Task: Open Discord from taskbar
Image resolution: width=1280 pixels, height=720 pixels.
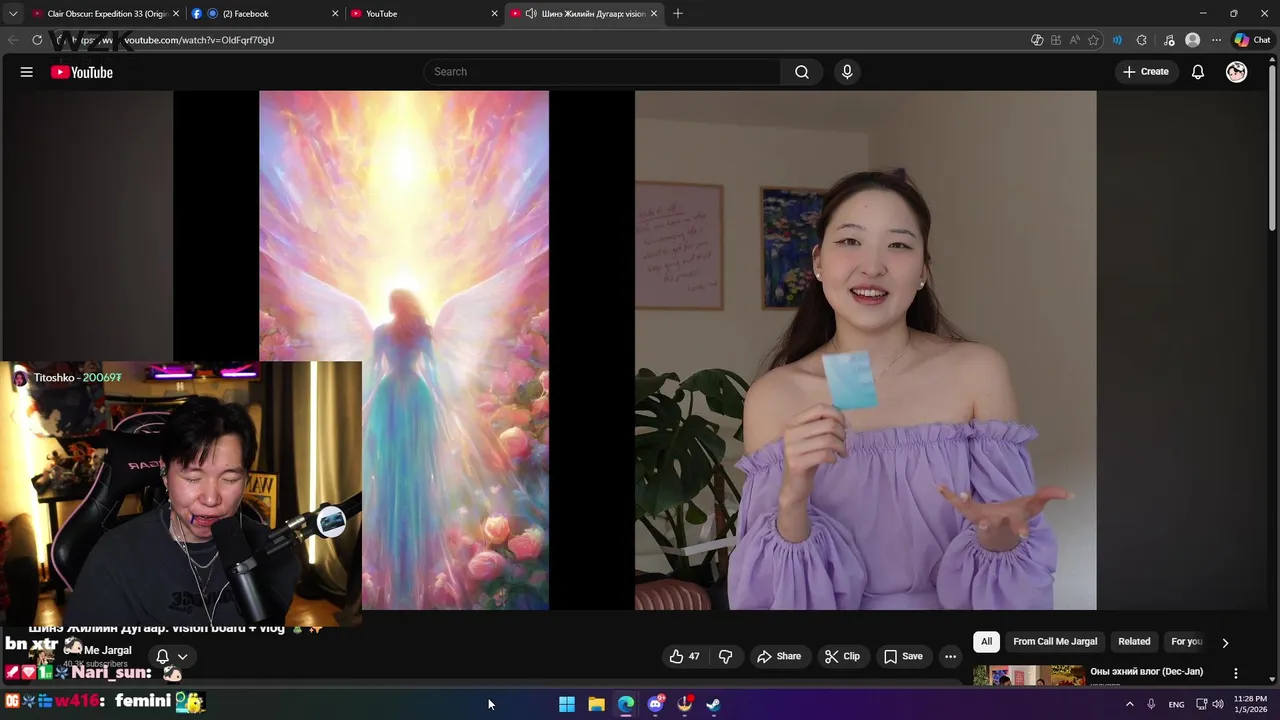Action: tap(656, 704)
